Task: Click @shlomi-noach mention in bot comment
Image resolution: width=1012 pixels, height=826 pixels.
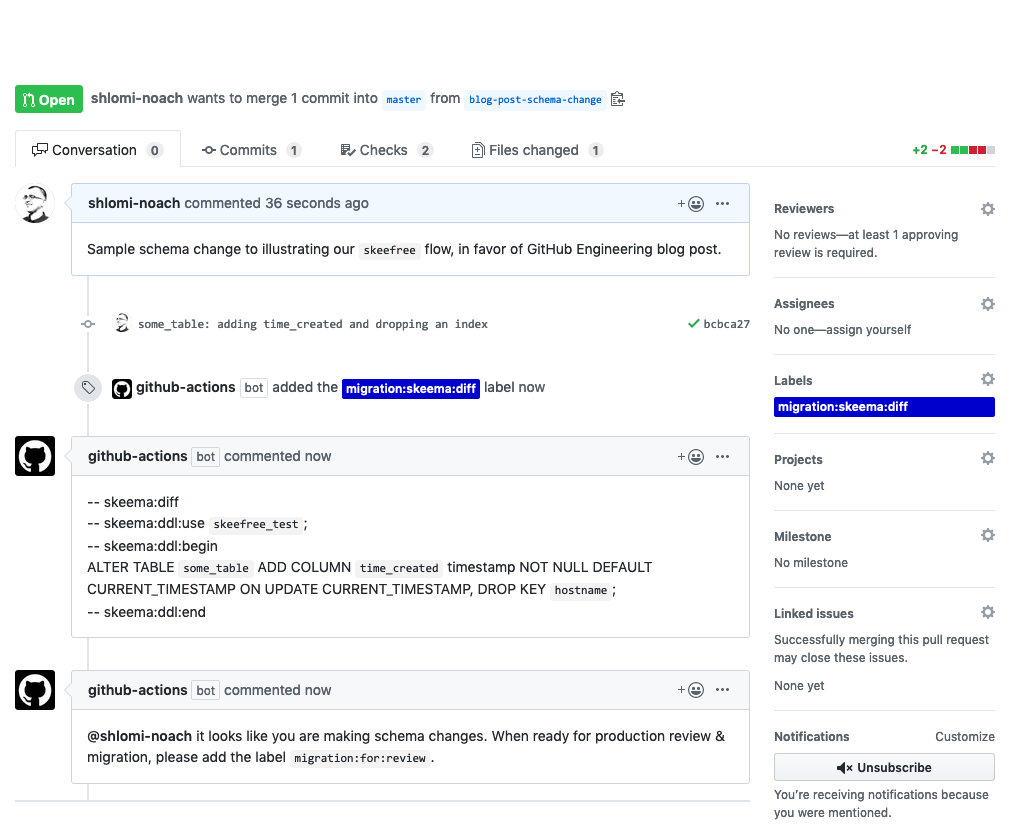Action: coord(139,736)
